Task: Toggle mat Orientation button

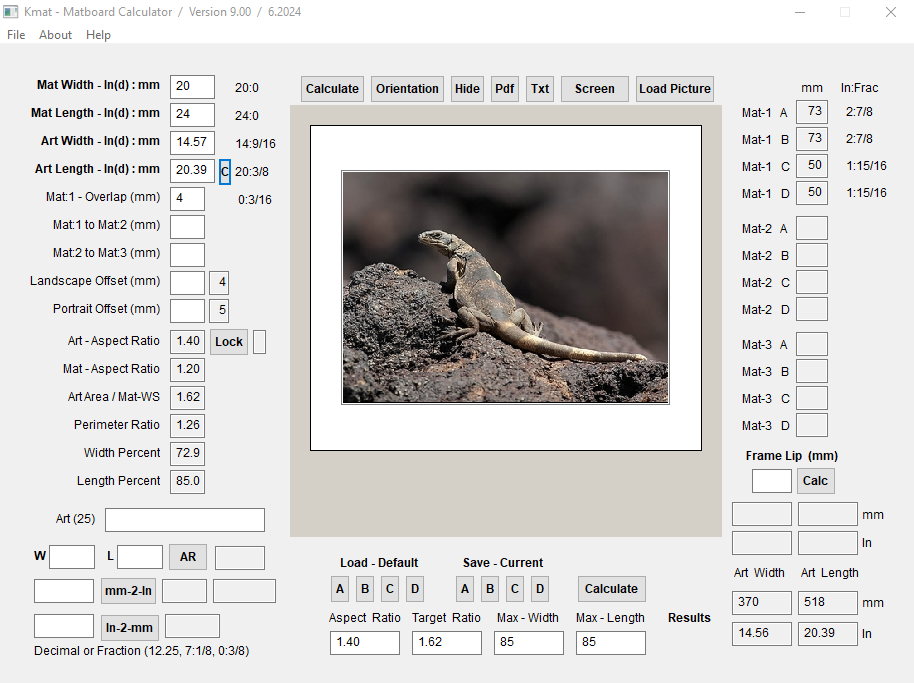Action: pos(407,89)
